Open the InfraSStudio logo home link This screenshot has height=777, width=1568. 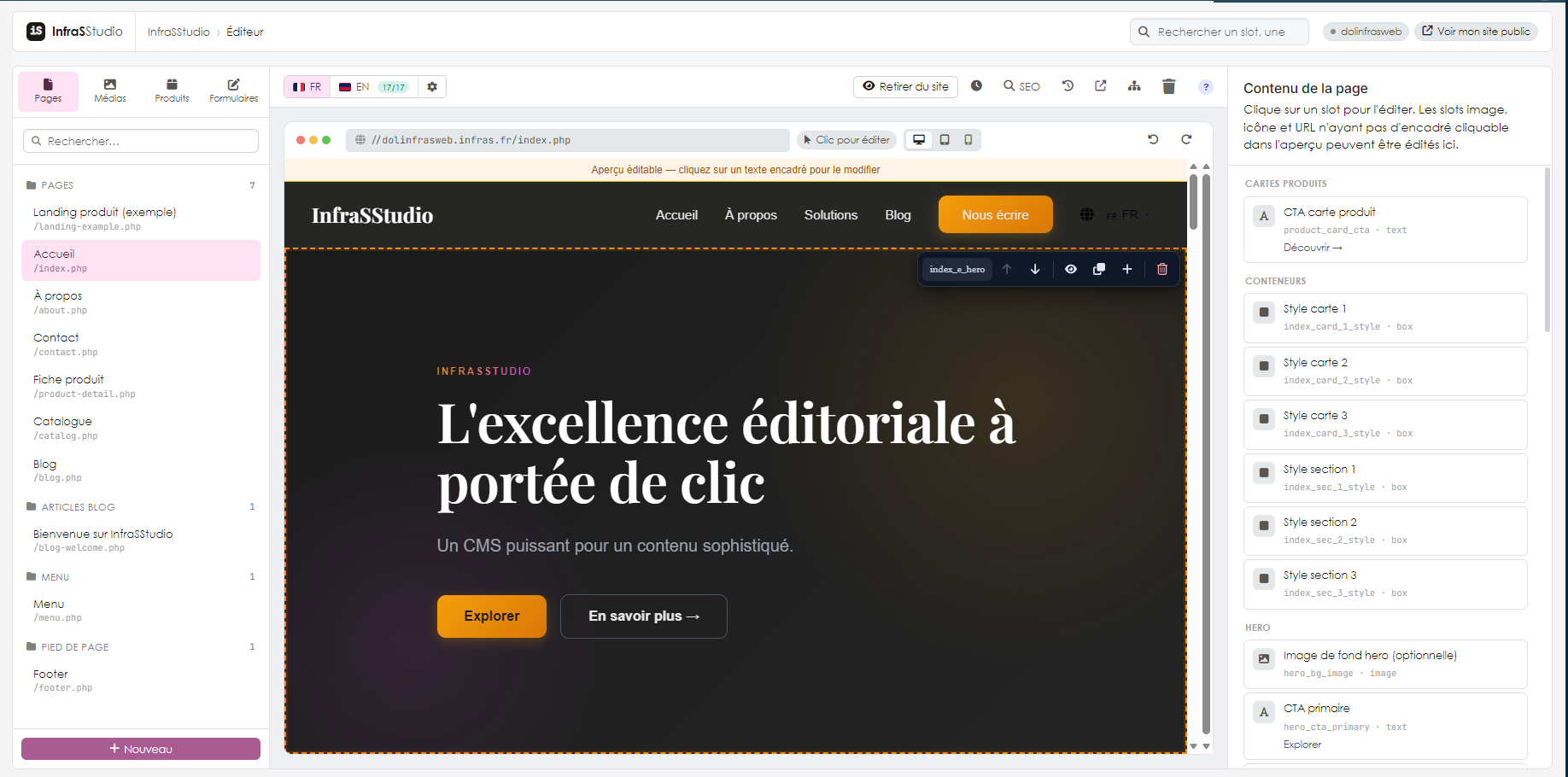pyautogui.click(x=74, y=32)
